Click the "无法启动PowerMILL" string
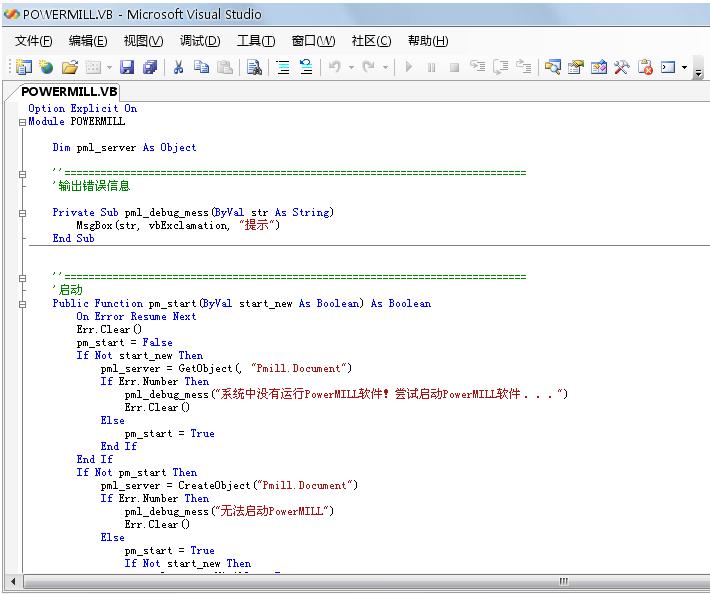 273,511
